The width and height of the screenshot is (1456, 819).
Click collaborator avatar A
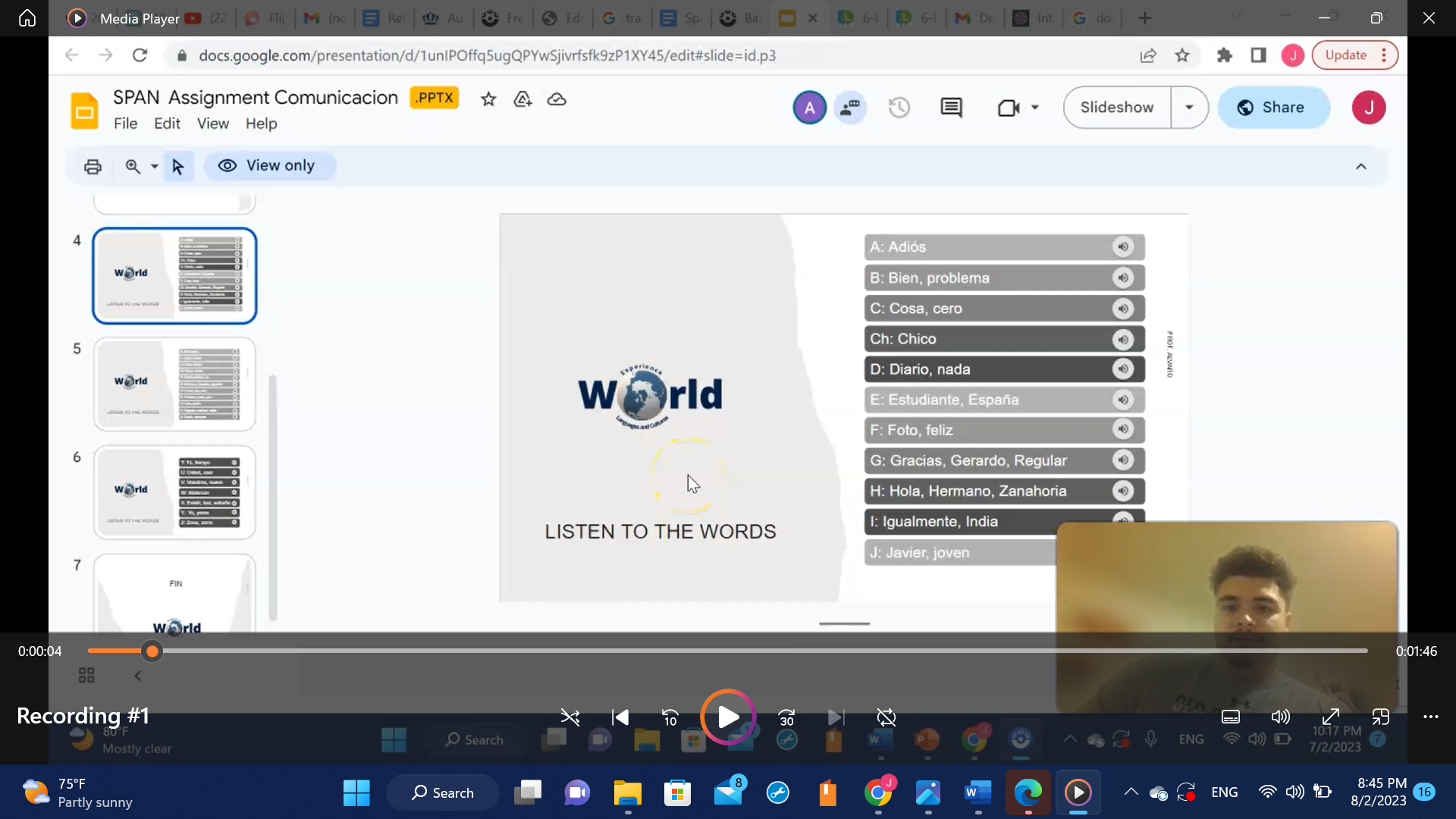pyautogui.click(x=809, y=108)
